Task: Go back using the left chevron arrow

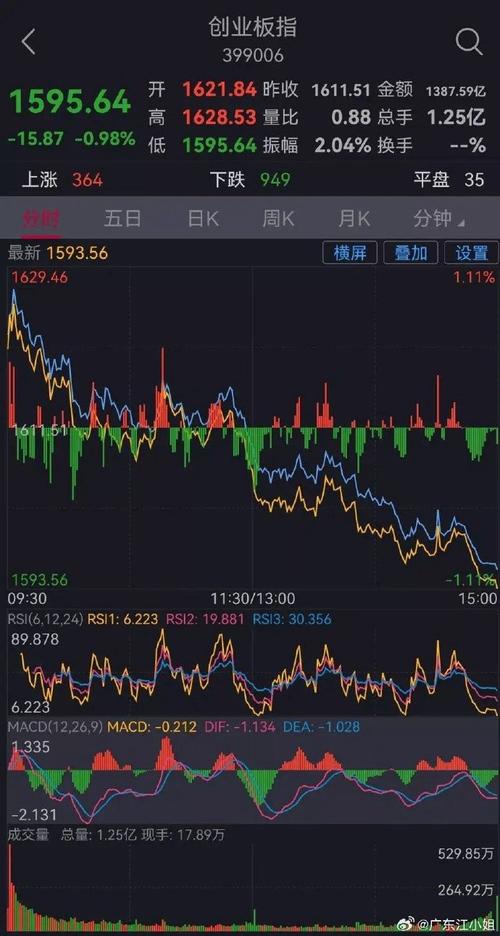Action: [29, 42]
